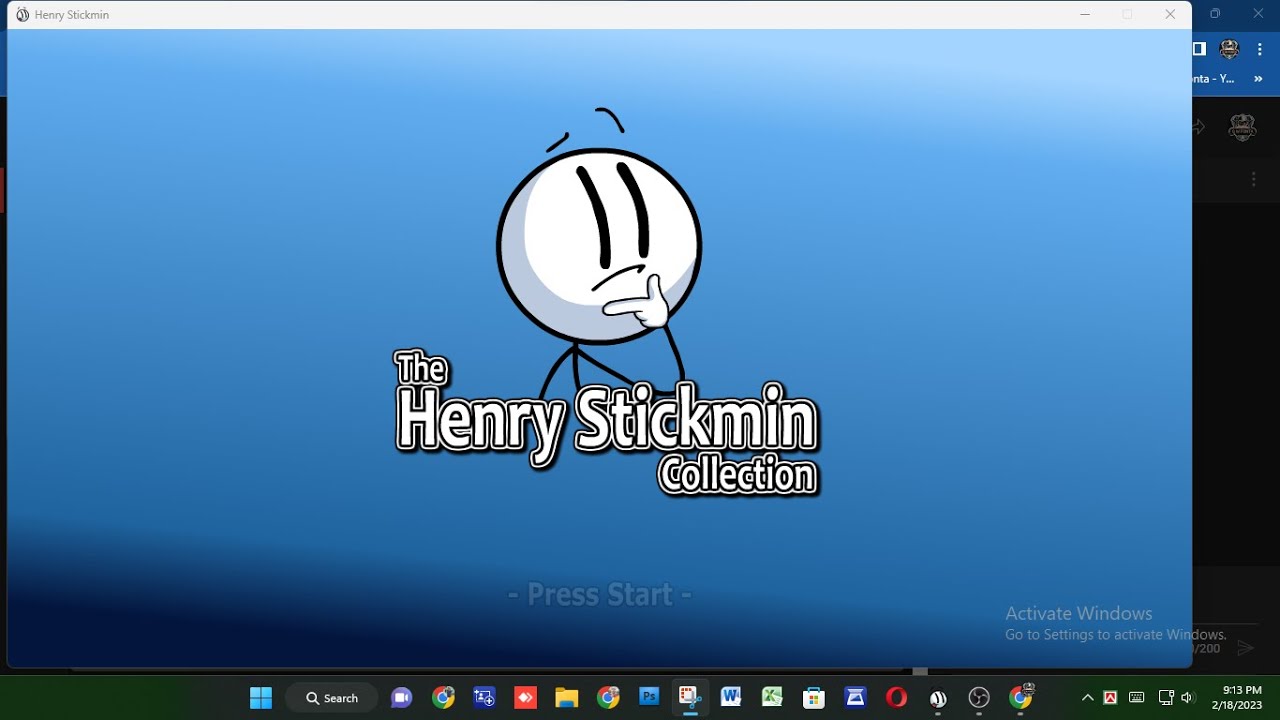
Task: Open Microsoft Excel from the taskbar
Action: pyautogui.click(x=772, y=698)
